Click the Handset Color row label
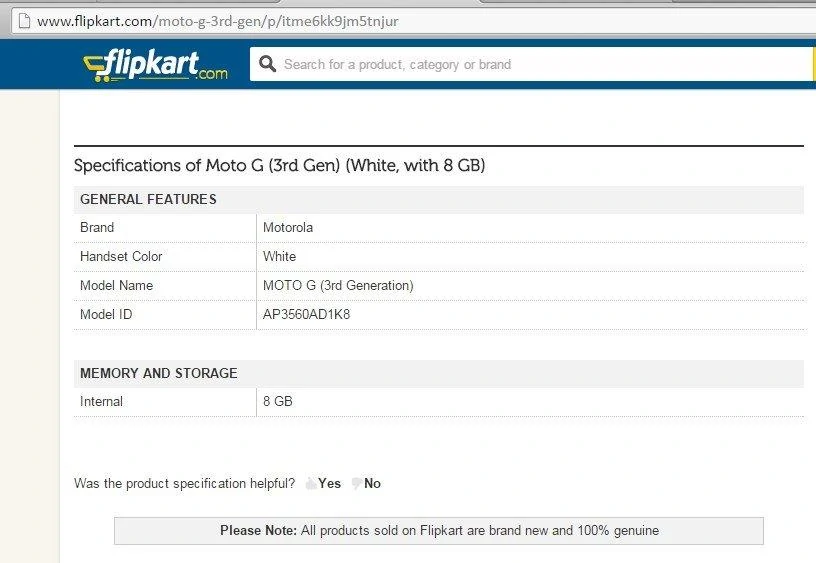 click(121, 257)
